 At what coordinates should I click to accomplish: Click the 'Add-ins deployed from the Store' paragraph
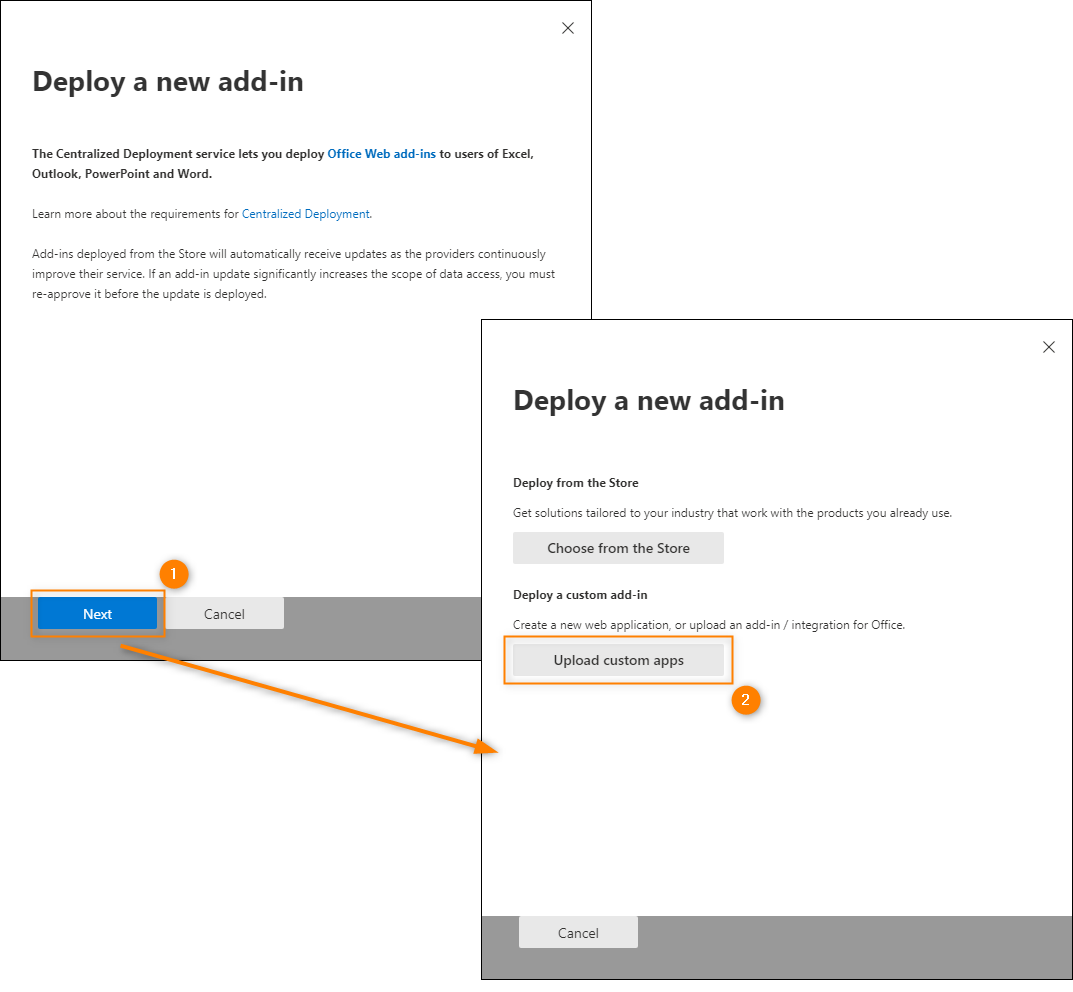tap(294, 274)
